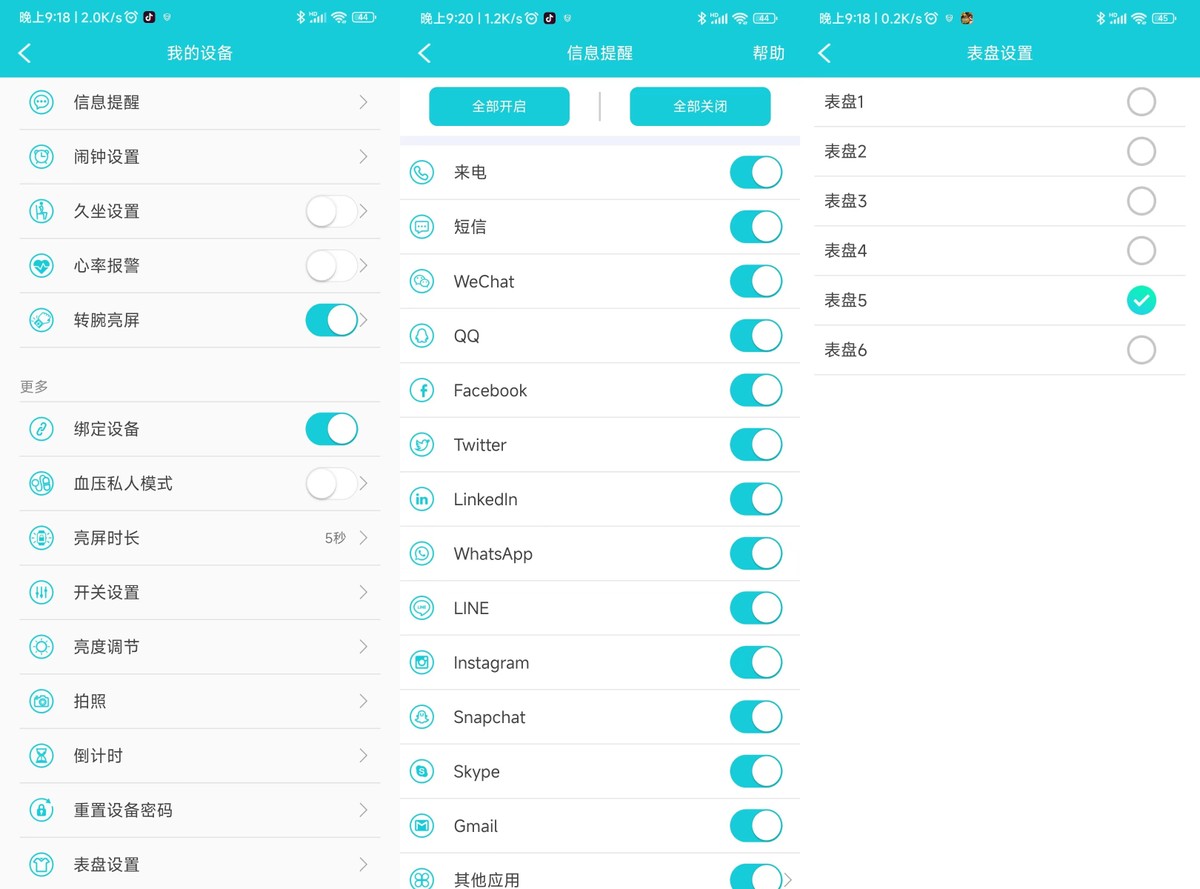Click the Facebook notification icon
Screen dimensions: 1200x889
pyautogui.click(x=421, y=390)
